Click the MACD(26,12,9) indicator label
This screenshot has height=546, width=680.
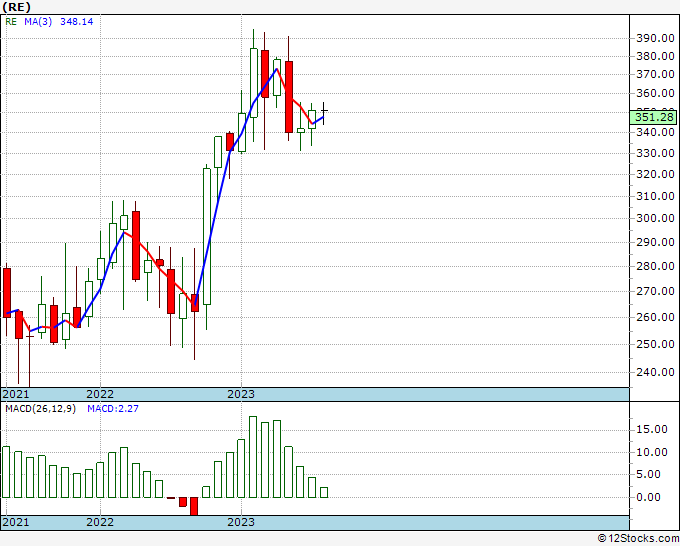click(40, 409)
